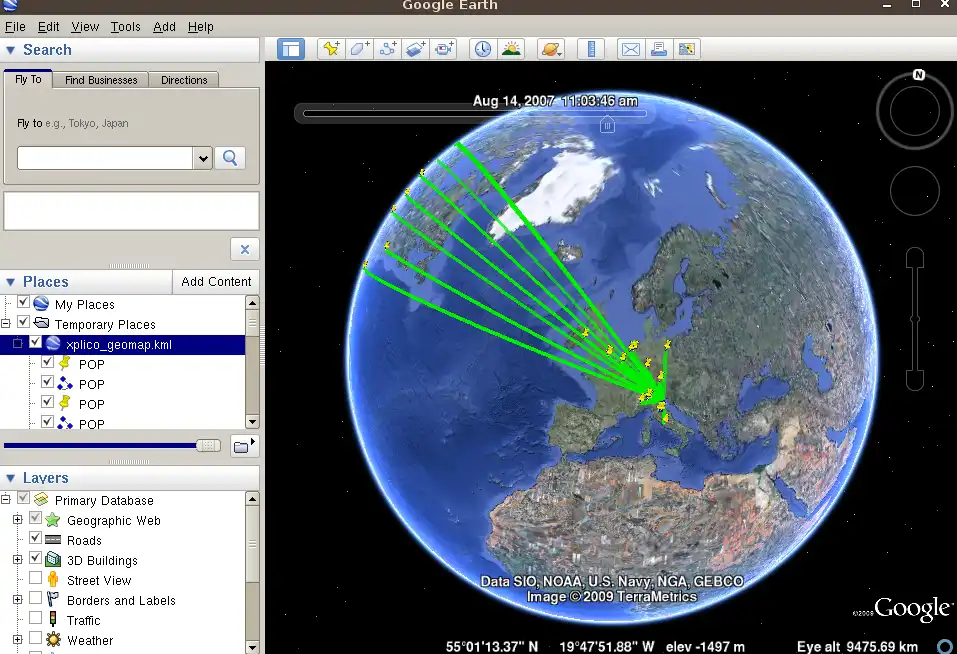This screenshot has width=957, height=654.
Task: Click the North indicator on compass
Action: pos(919,75)
